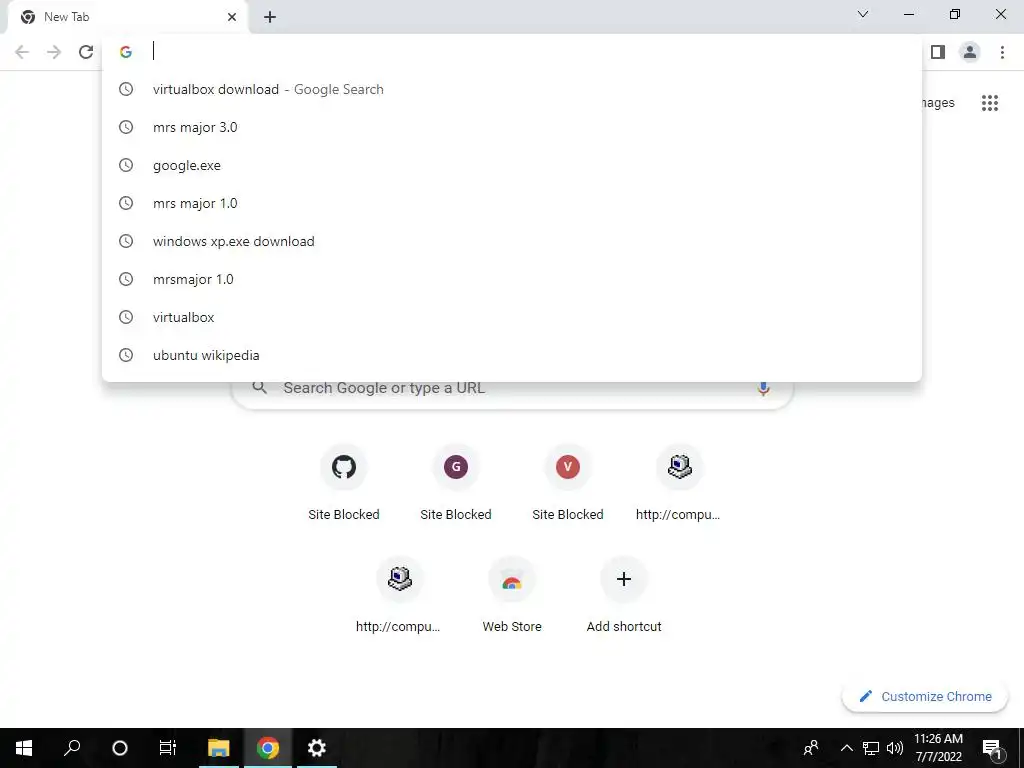The image size is (1024, 768).
Task: Open network status tray icon
Action: (x=871, y=748)
